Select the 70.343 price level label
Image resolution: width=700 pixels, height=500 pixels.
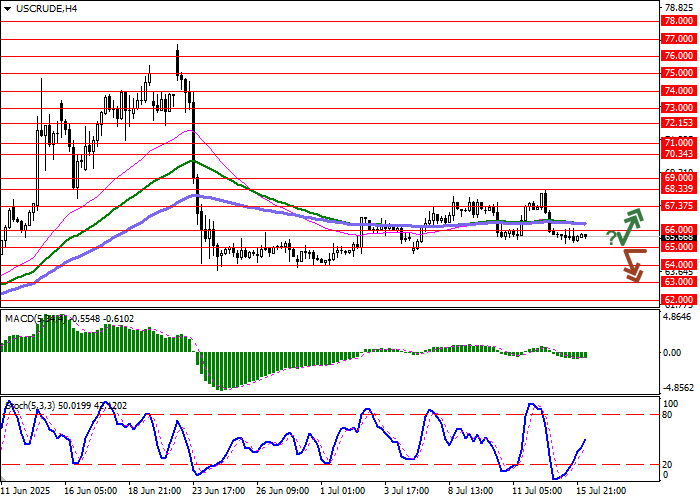[679, 154]
